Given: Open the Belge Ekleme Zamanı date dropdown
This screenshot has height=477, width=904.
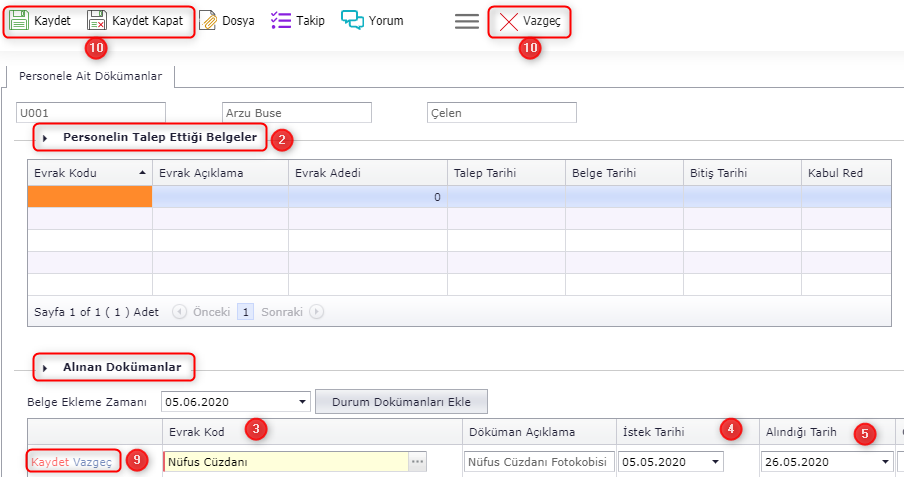Looking at the screenshot, I should point(303,402).
